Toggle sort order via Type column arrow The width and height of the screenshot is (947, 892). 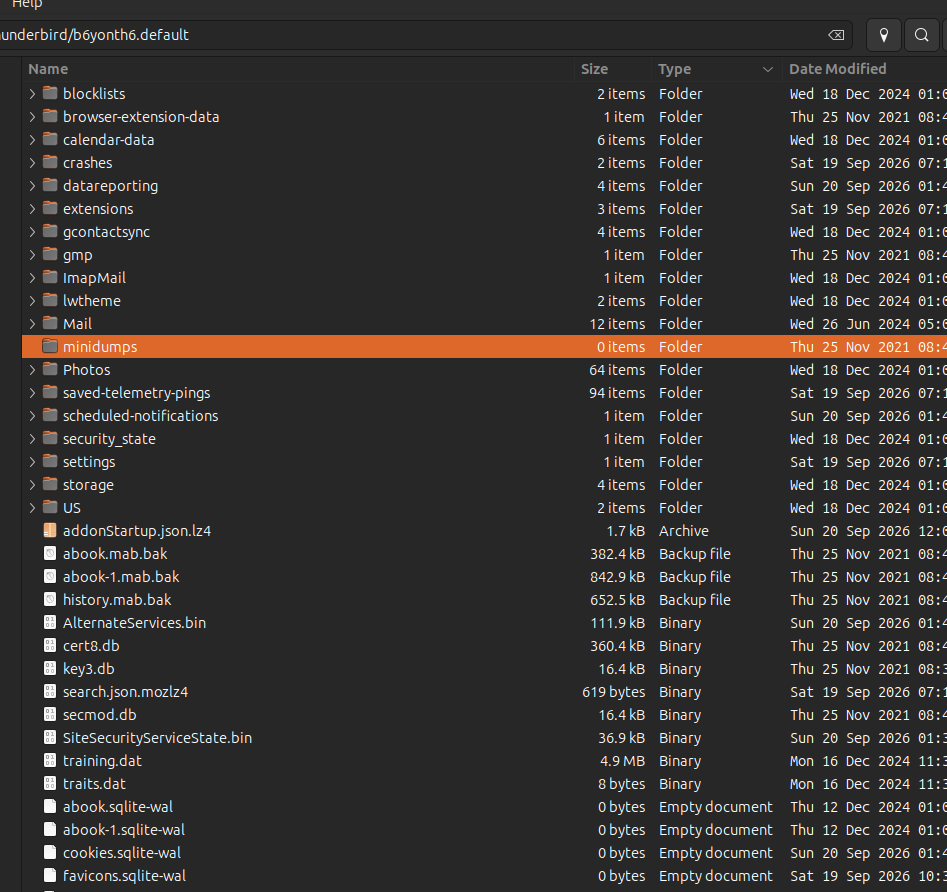point(768,69)
